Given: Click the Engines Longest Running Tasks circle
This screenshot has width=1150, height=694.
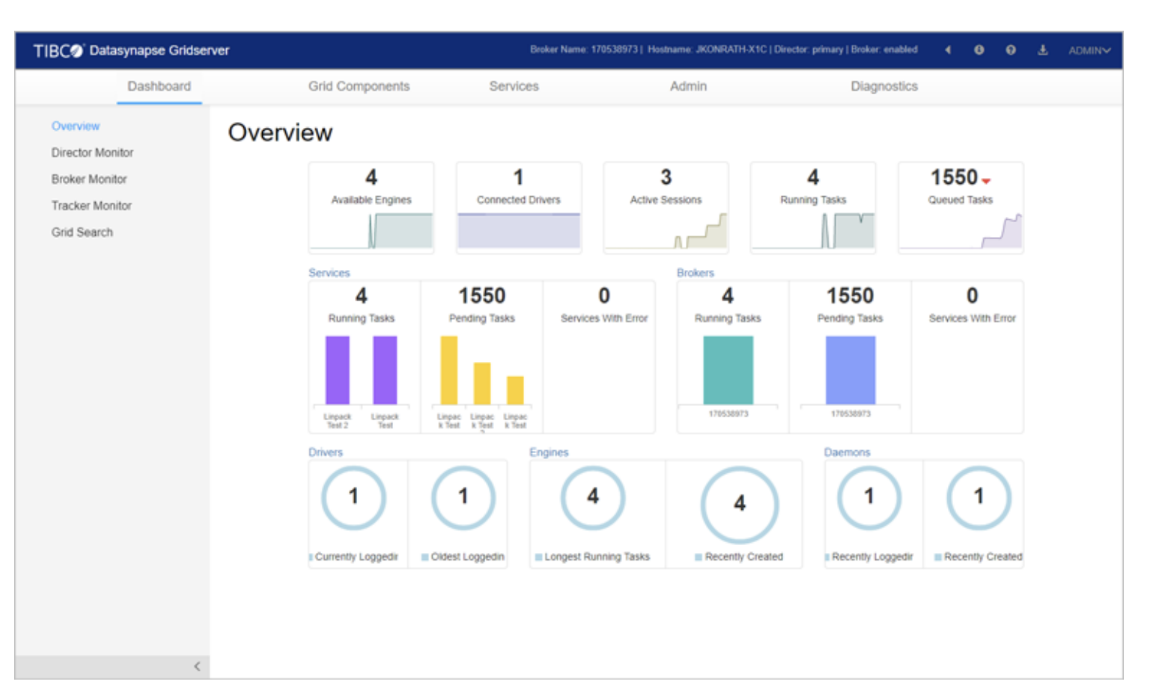Looking at the screenshot, I should tap(592, 498).
